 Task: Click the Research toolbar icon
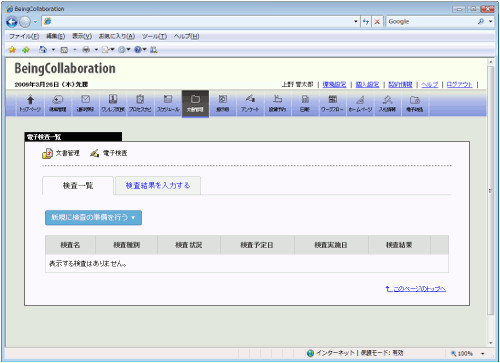pyautogui.click(x=154, y=50)
